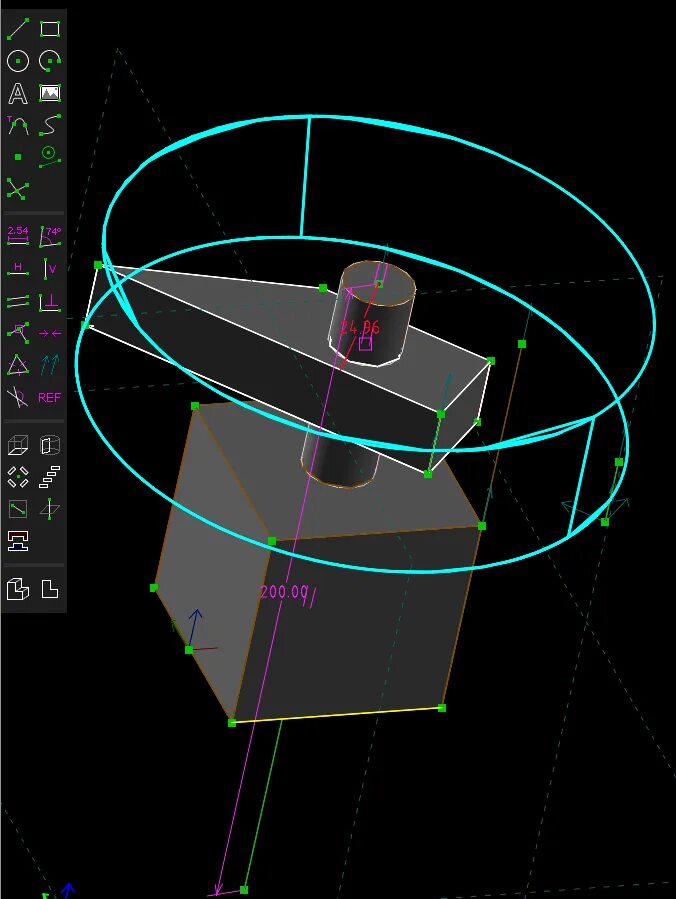This screenshot has width=676, height=899.
Task: Select the red 24.06 dimension label
Action: [360, 327]
